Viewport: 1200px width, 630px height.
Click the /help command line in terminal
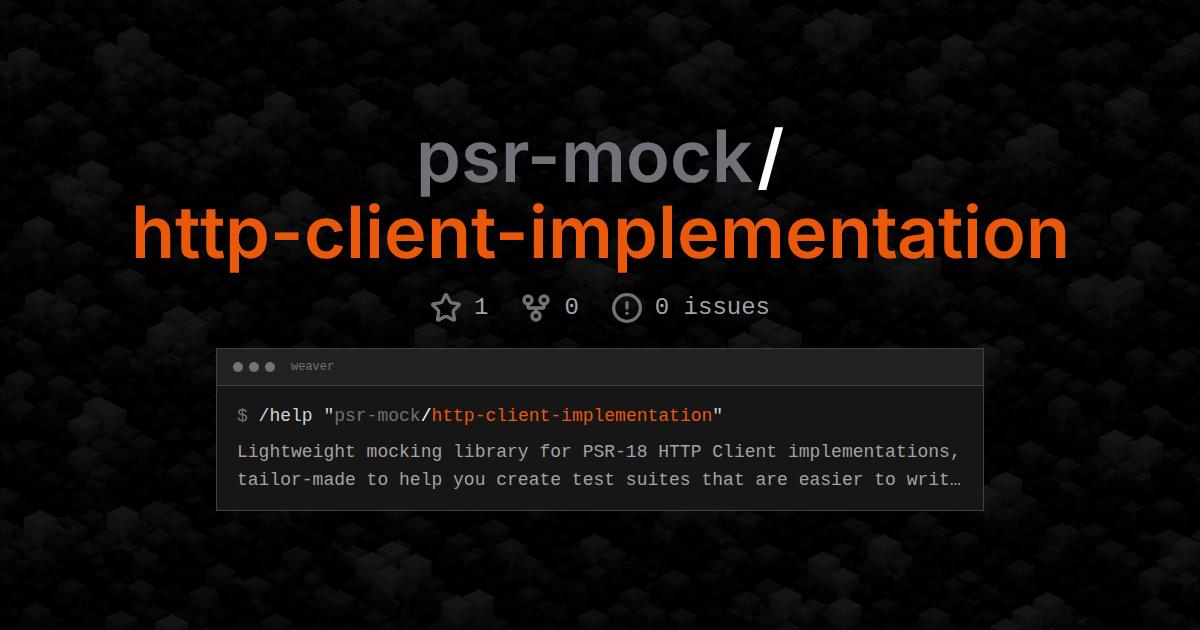(x=480, y=415)
